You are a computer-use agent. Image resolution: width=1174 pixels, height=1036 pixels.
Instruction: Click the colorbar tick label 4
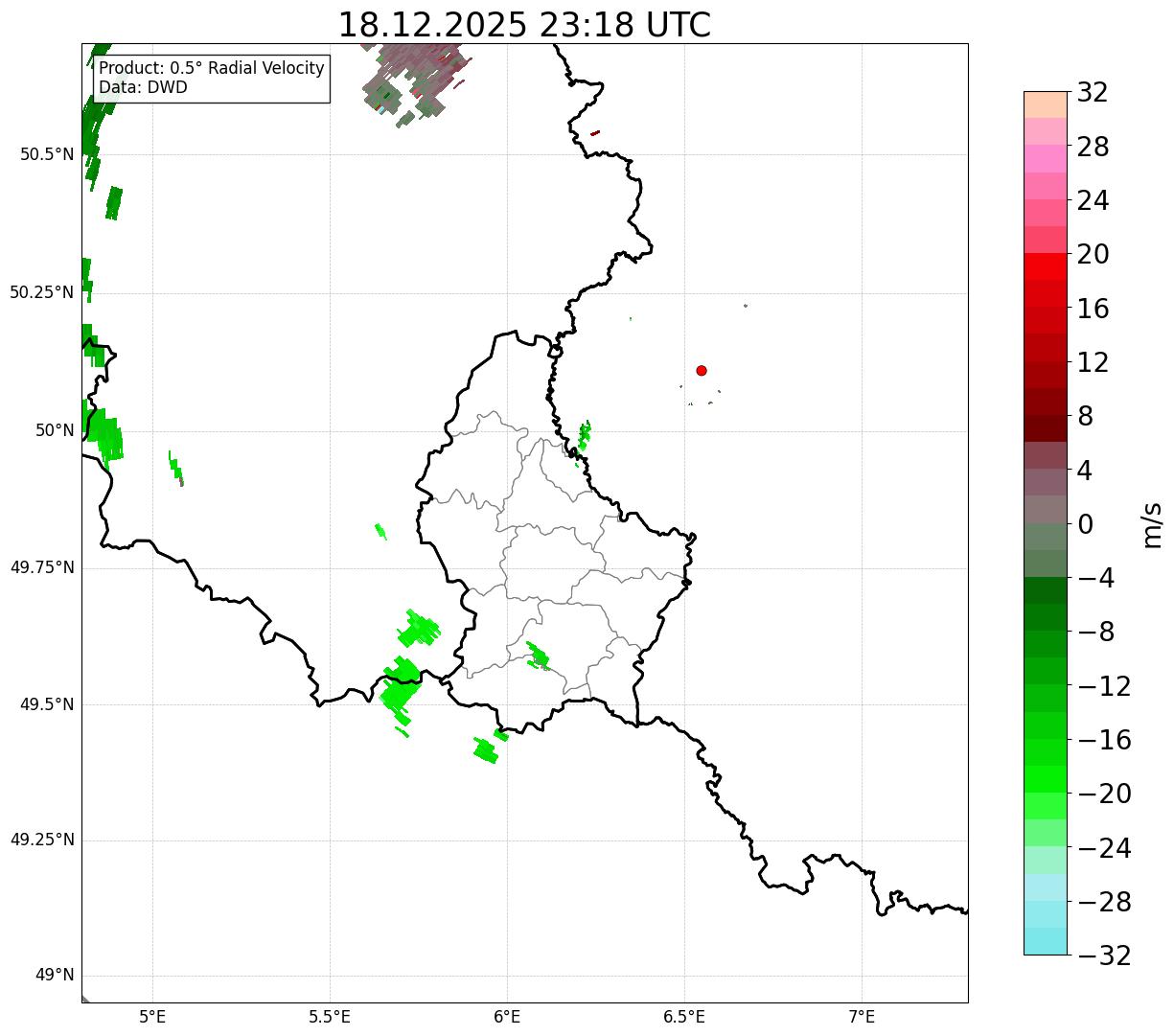coord(1085,471)
